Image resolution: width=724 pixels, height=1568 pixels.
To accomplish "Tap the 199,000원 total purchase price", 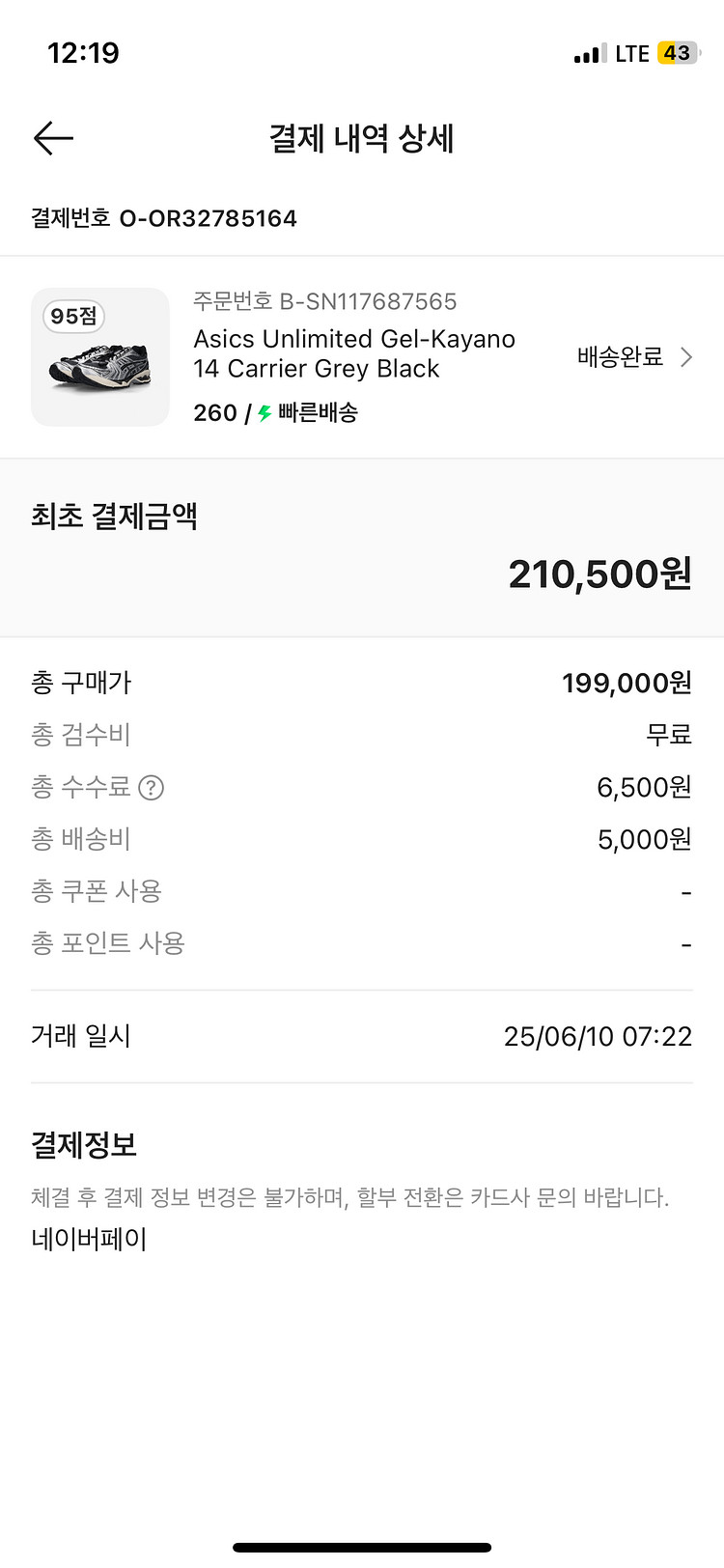I will coord(627,684).
